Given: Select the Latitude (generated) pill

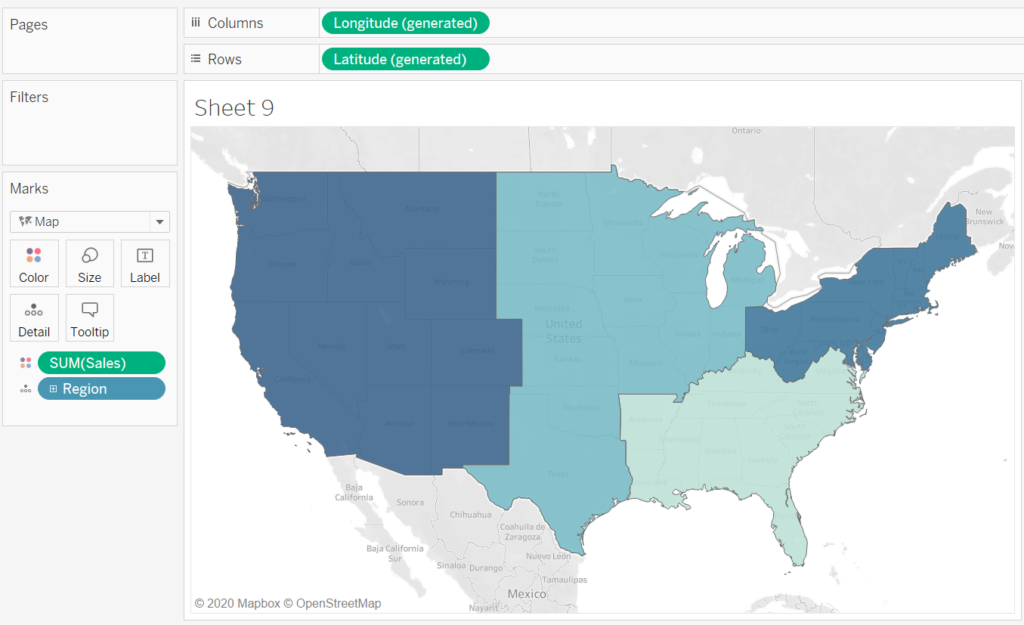Looking at the screenshot, I should pyautogui.click(x=405, y=59).
